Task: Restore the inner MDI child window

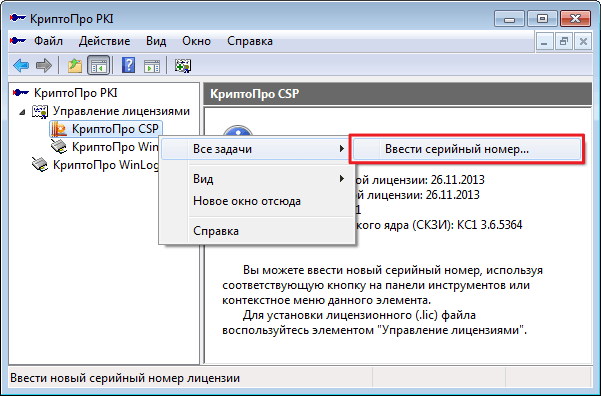Action: click(x=563, y=41)
